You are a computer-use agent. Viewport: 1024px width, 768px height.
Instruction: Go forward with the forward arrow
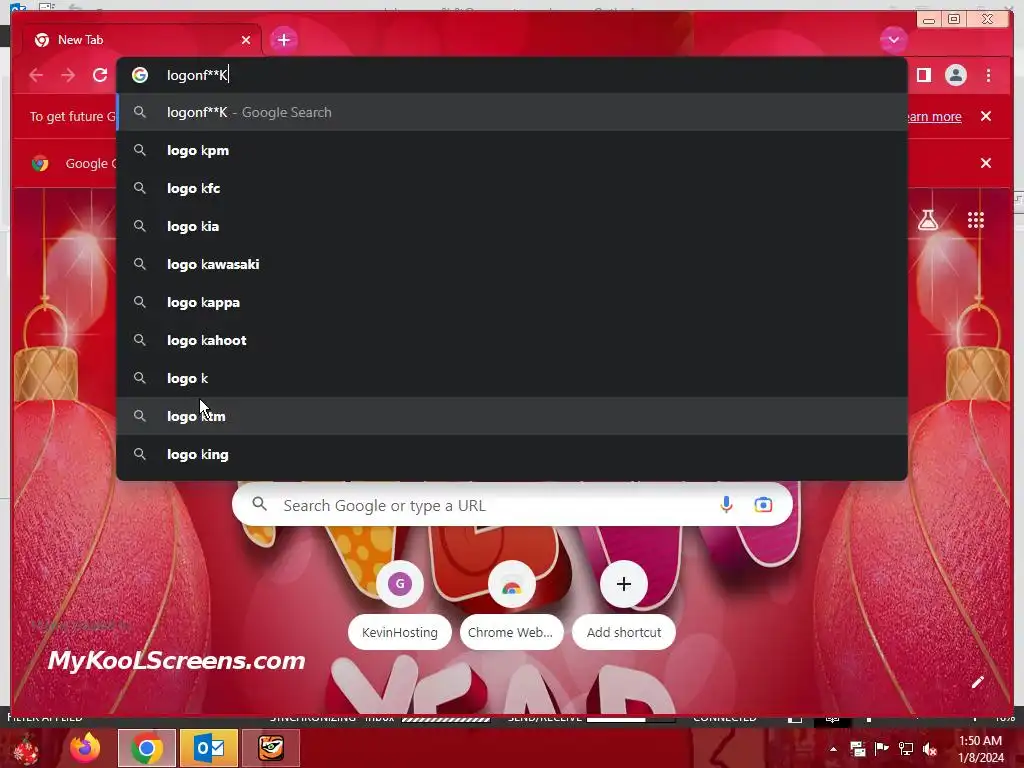point(68,75)
